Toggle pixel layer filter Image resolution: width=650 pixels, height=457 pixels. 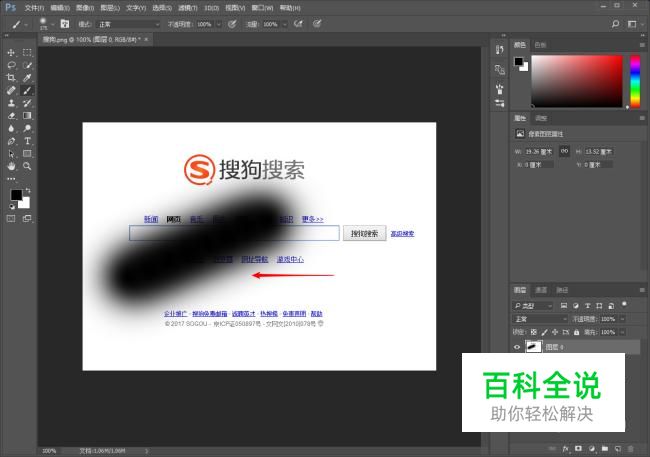click(x=564, y=306)
